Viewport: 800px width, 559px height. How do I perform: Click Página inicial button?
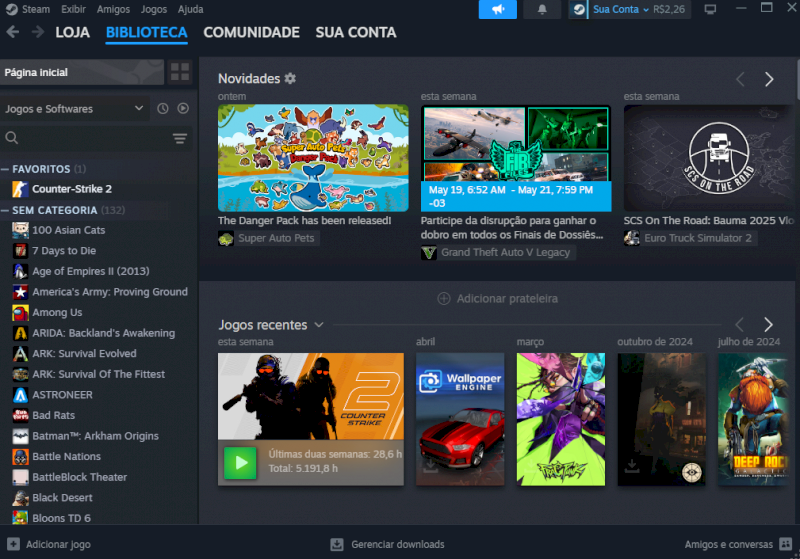click(82, 72)
